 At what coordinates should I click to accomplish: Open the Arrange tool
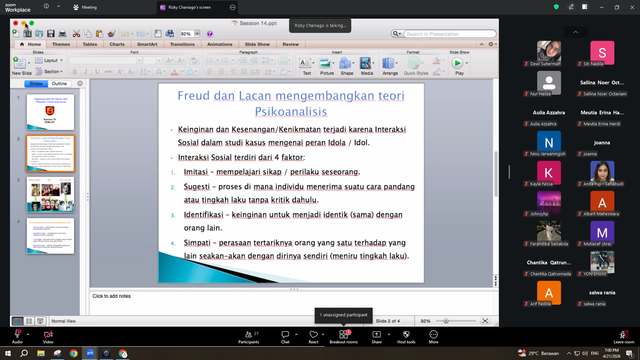[x=388, y=63]
